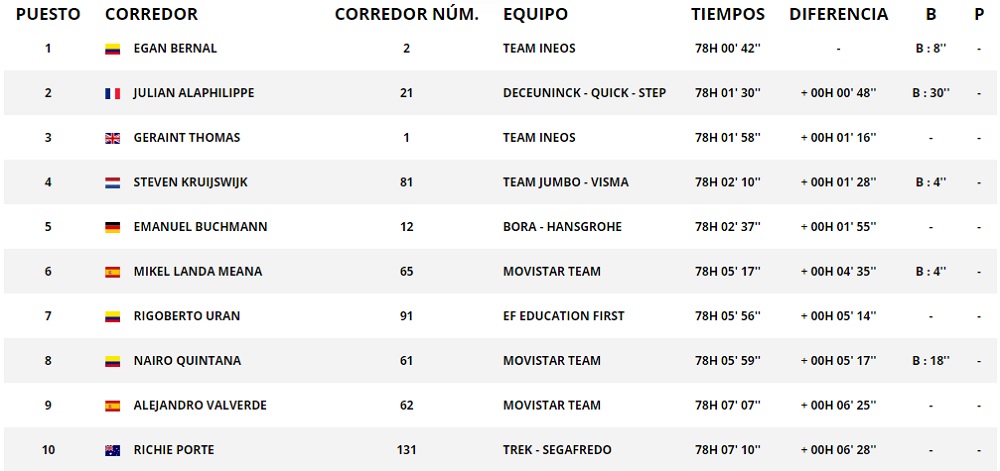Viewport: 1000px width, 471px height.
Task: Open Julian Alaphilippe's rider link
Action: coord(193,93)
